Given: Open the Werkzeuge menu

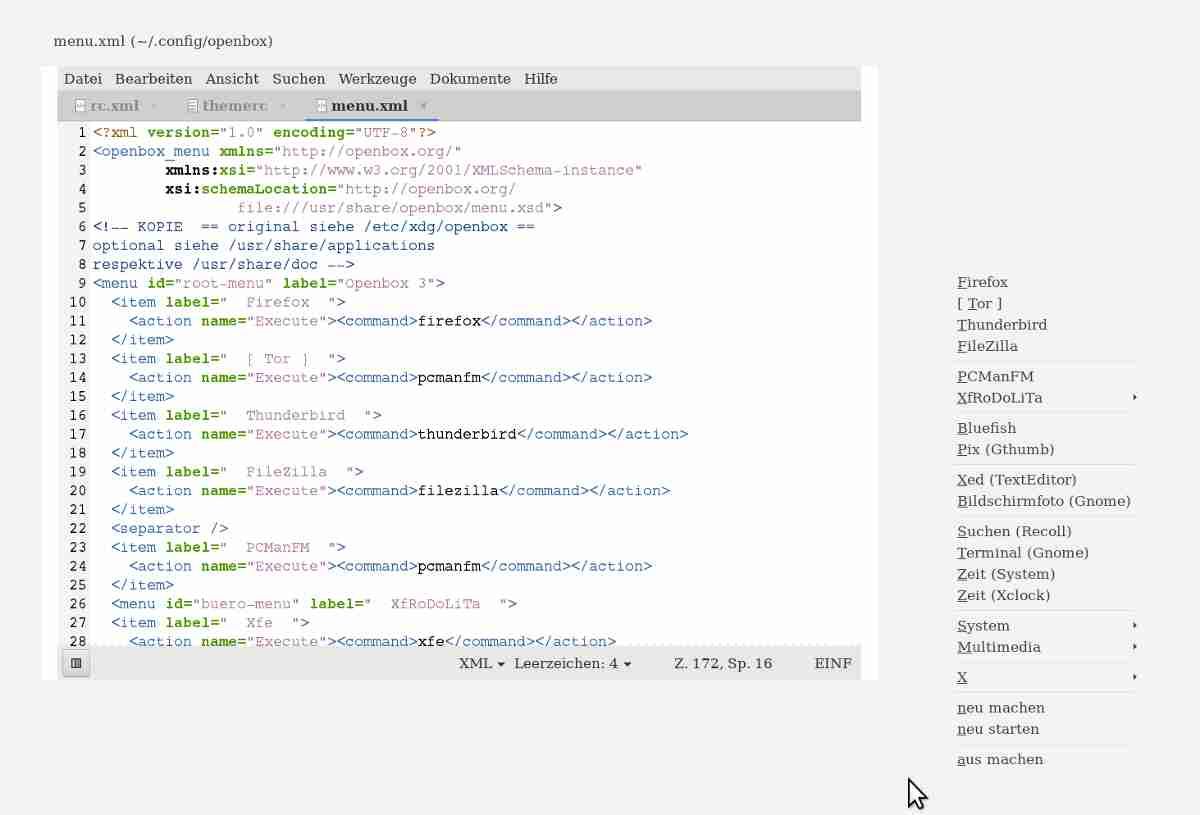Looking at the screenshot, I should click(x=377, y=79).
